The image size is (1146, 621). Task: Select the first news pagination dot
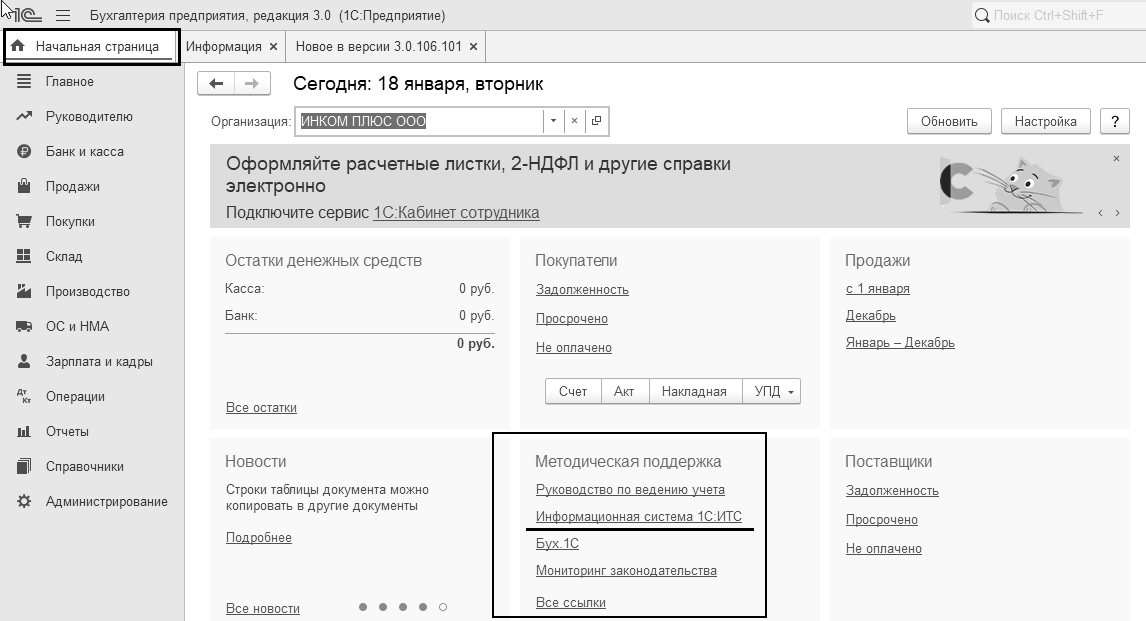tap(363, 607)
